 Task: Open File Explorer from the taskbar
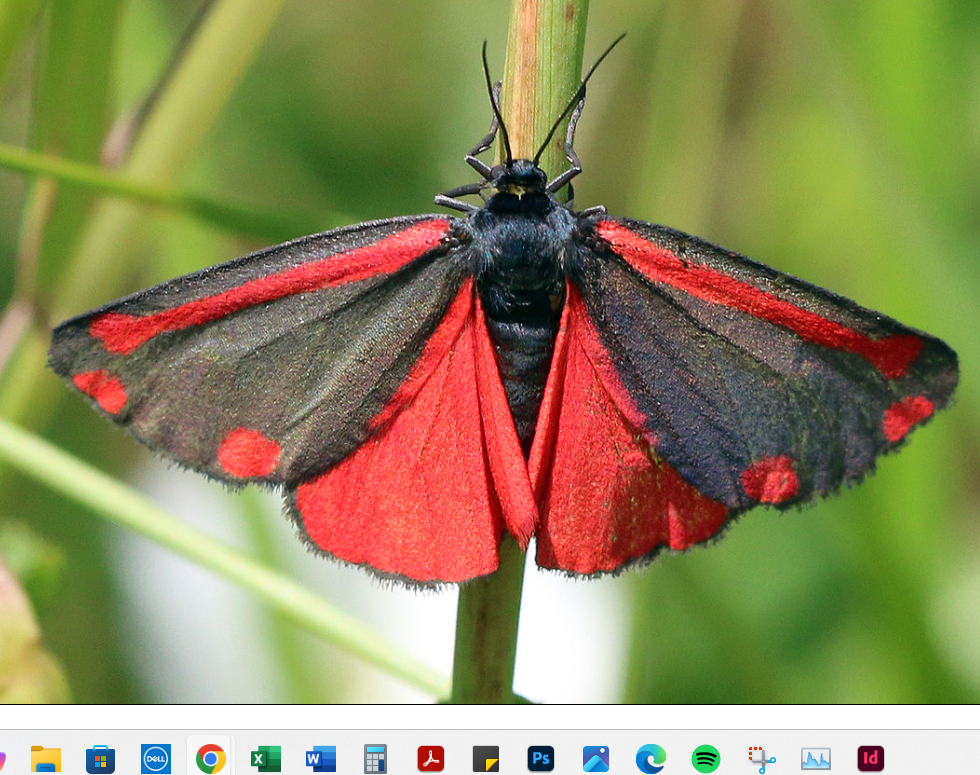pos(46,759)
